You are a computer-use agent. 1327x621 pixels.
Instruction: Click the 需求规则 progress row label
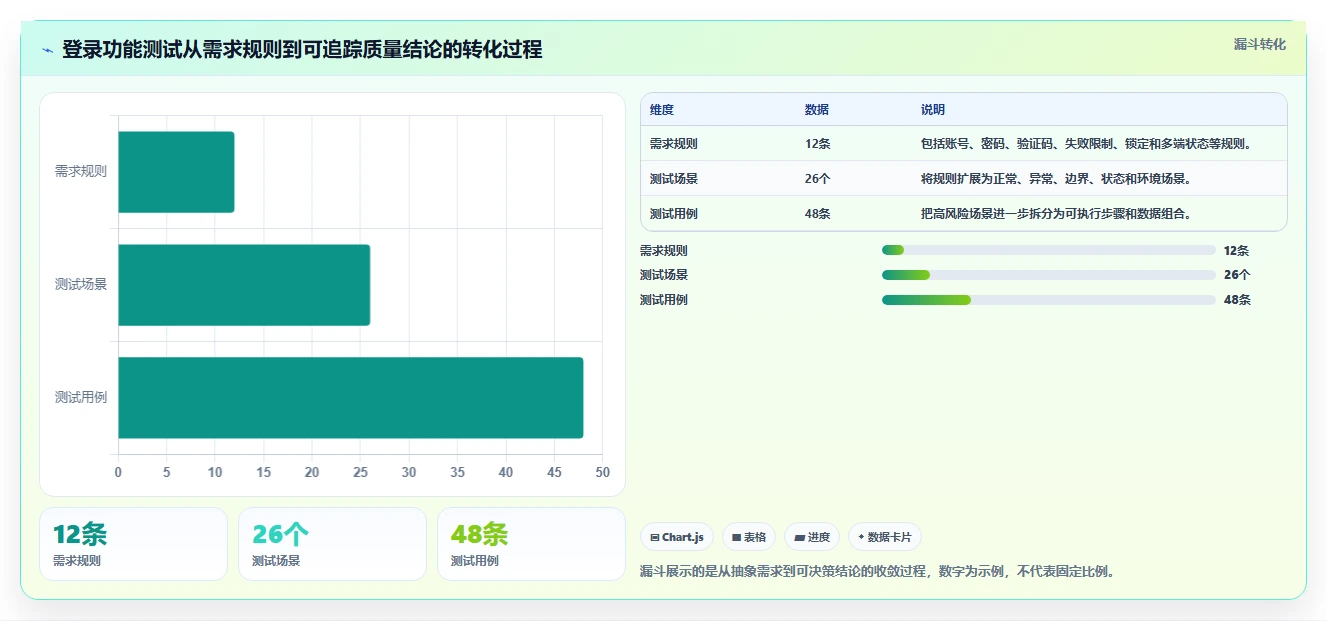664,251
